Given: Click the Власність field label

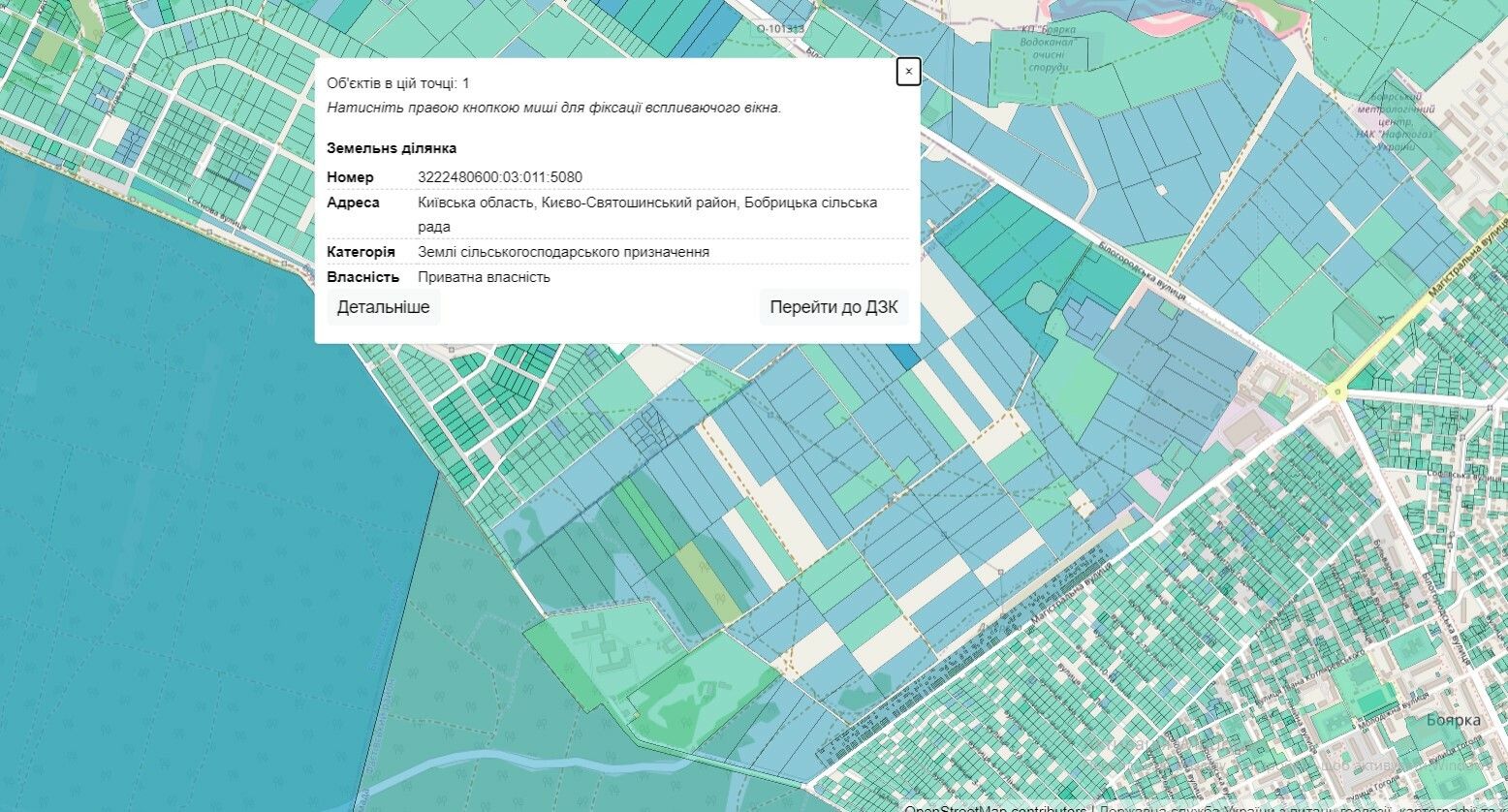Looking at the screenshot, I should click(362, 277).
